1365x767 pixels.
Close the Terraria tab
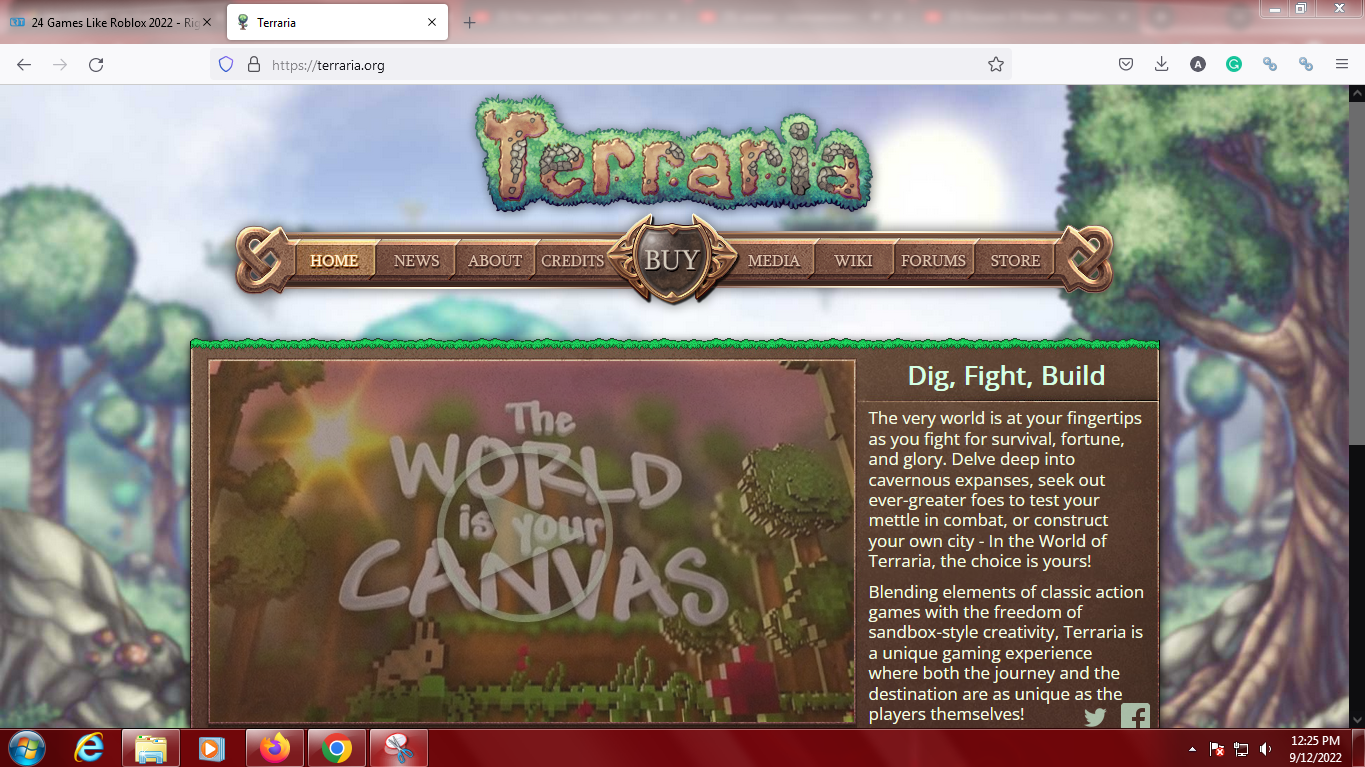click(x=432, y=22)
